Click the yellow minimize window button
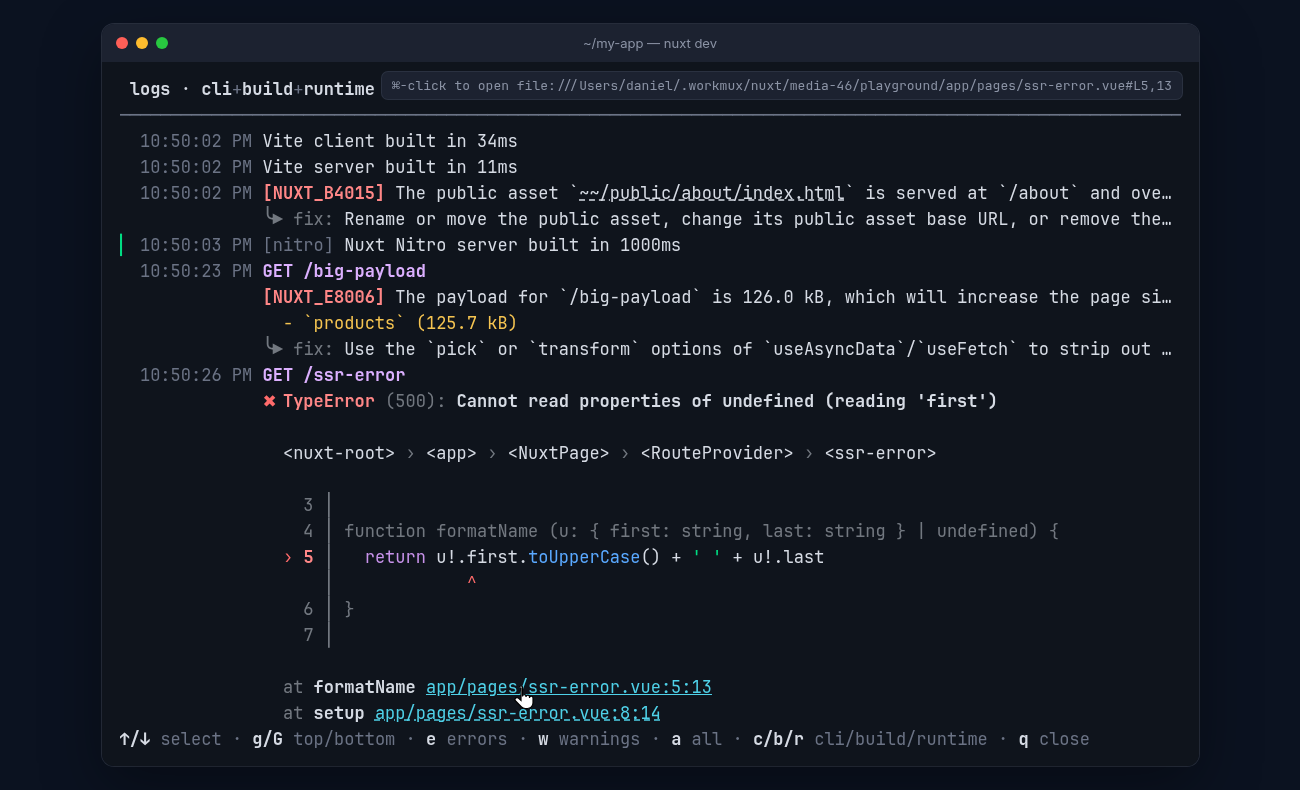The width and height of the screenshot is (1300, 790). point(142,43)
